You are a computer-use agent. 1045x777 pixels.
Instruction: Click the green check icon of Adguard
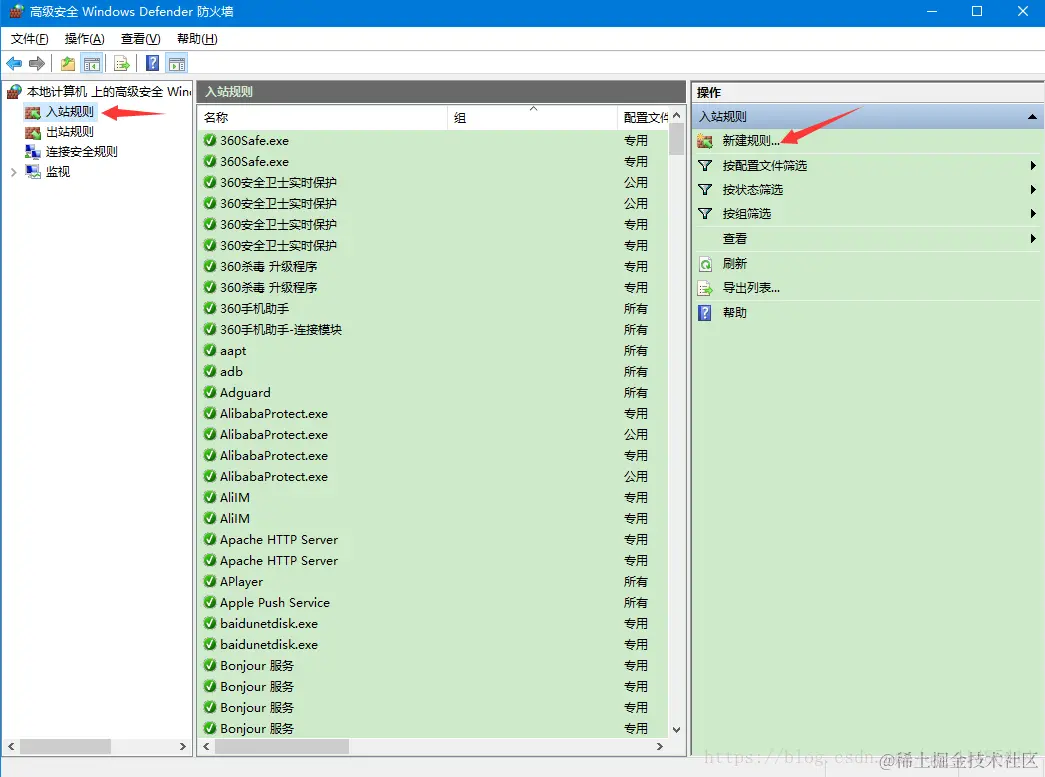click(x=210, y=392)
